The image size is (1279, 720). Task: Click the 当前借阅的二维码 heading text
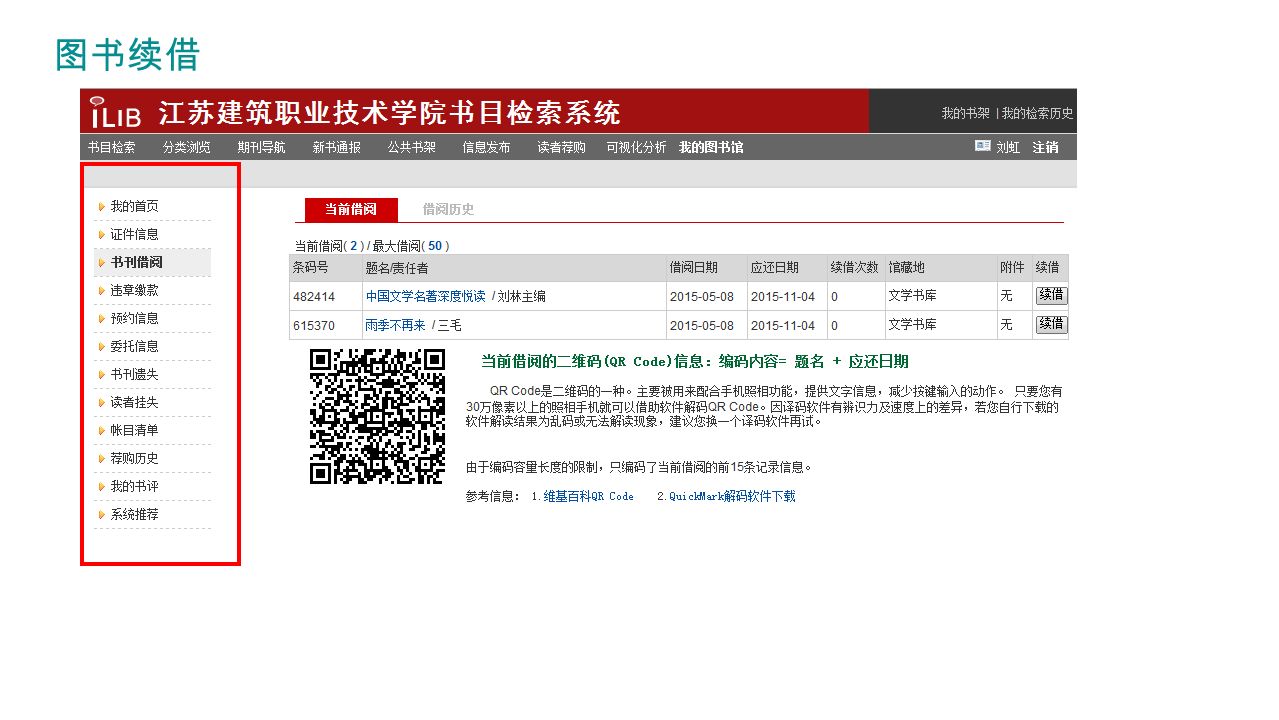tap(695, 361)
